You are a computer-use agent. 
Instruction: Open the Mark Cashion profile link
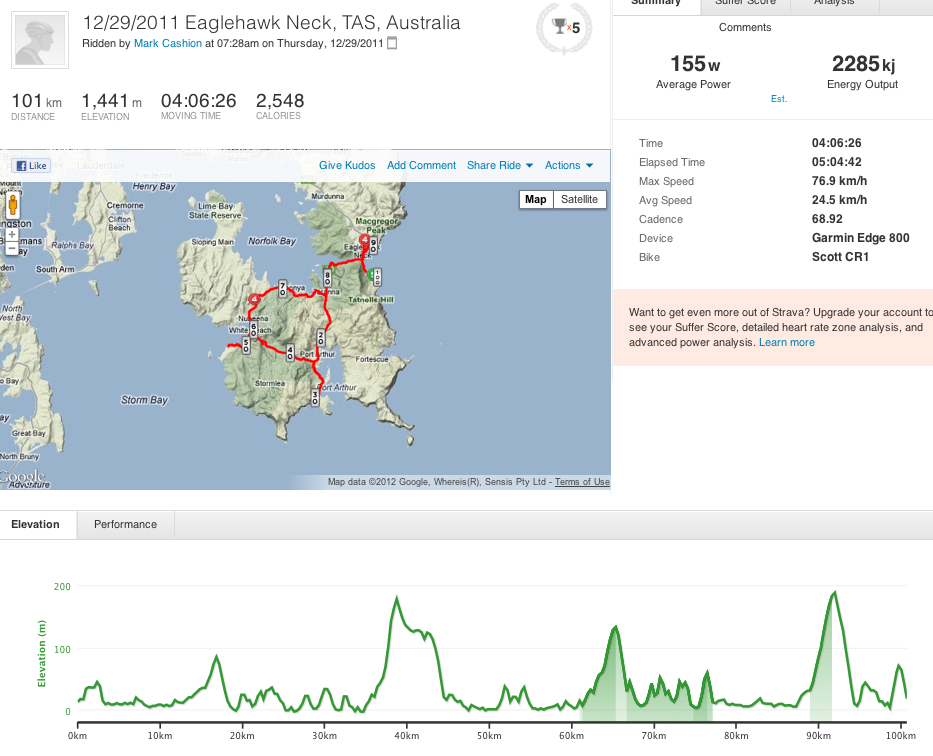coord(169,44)
